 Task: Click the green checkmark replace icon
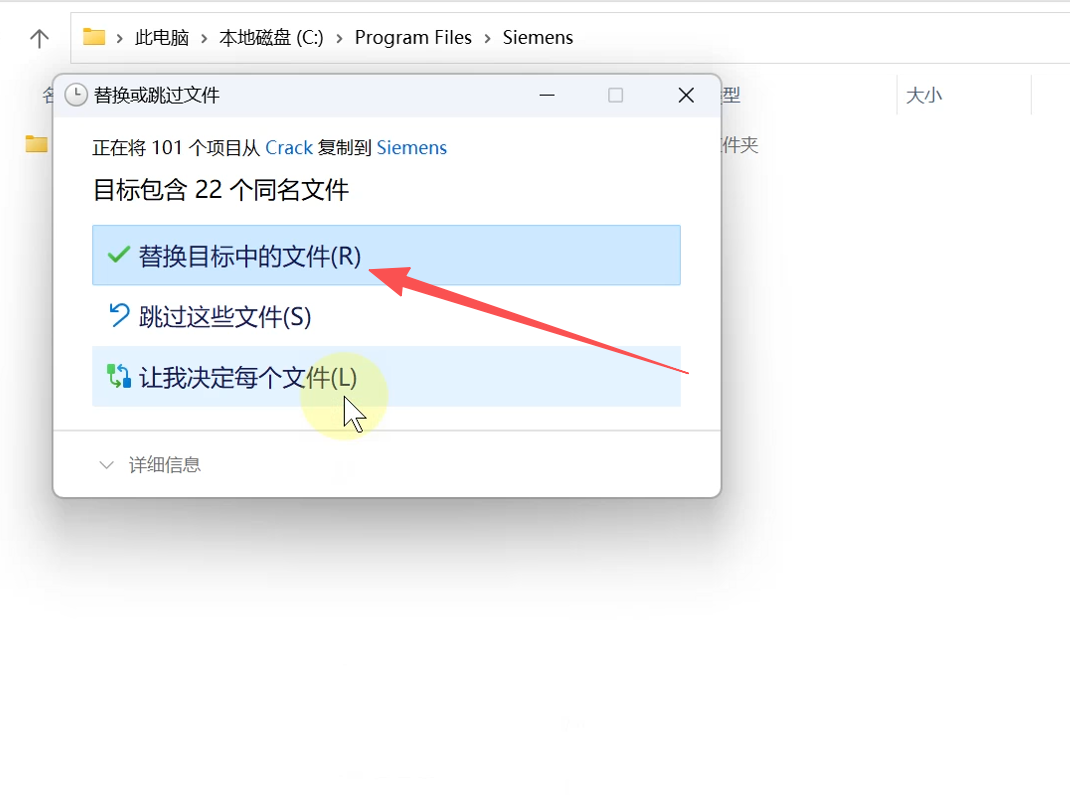pyautogui.click(x=119, y=255)
